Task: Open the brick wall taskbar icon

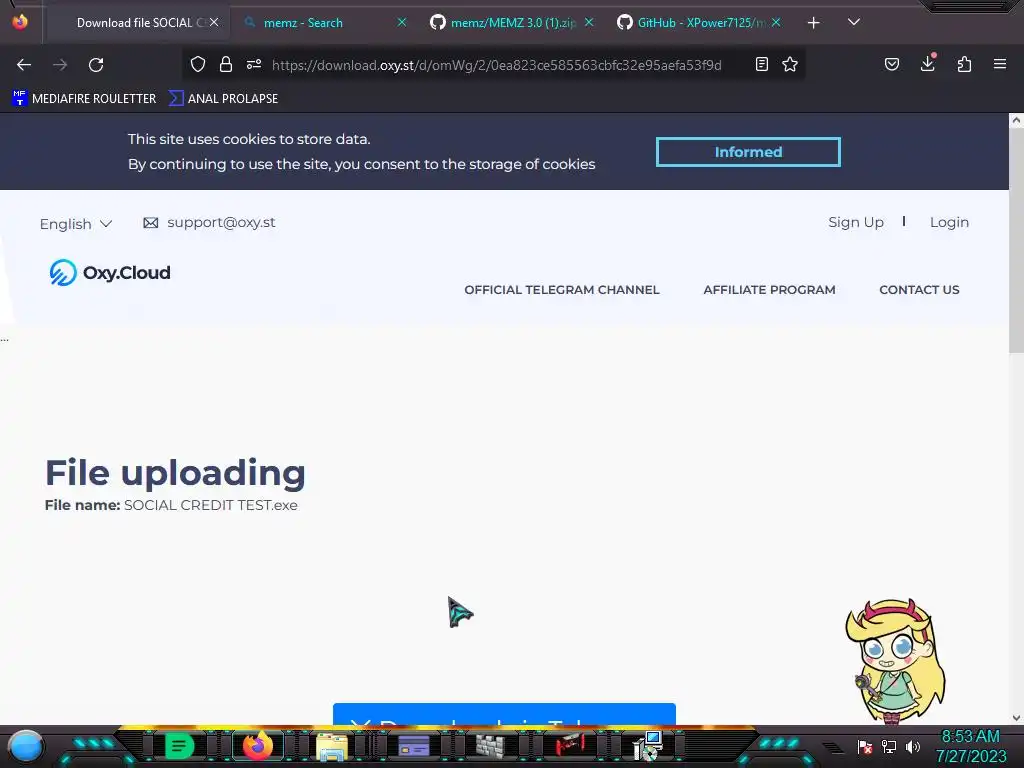Action: pyautogui.click(x=490, y=746)
